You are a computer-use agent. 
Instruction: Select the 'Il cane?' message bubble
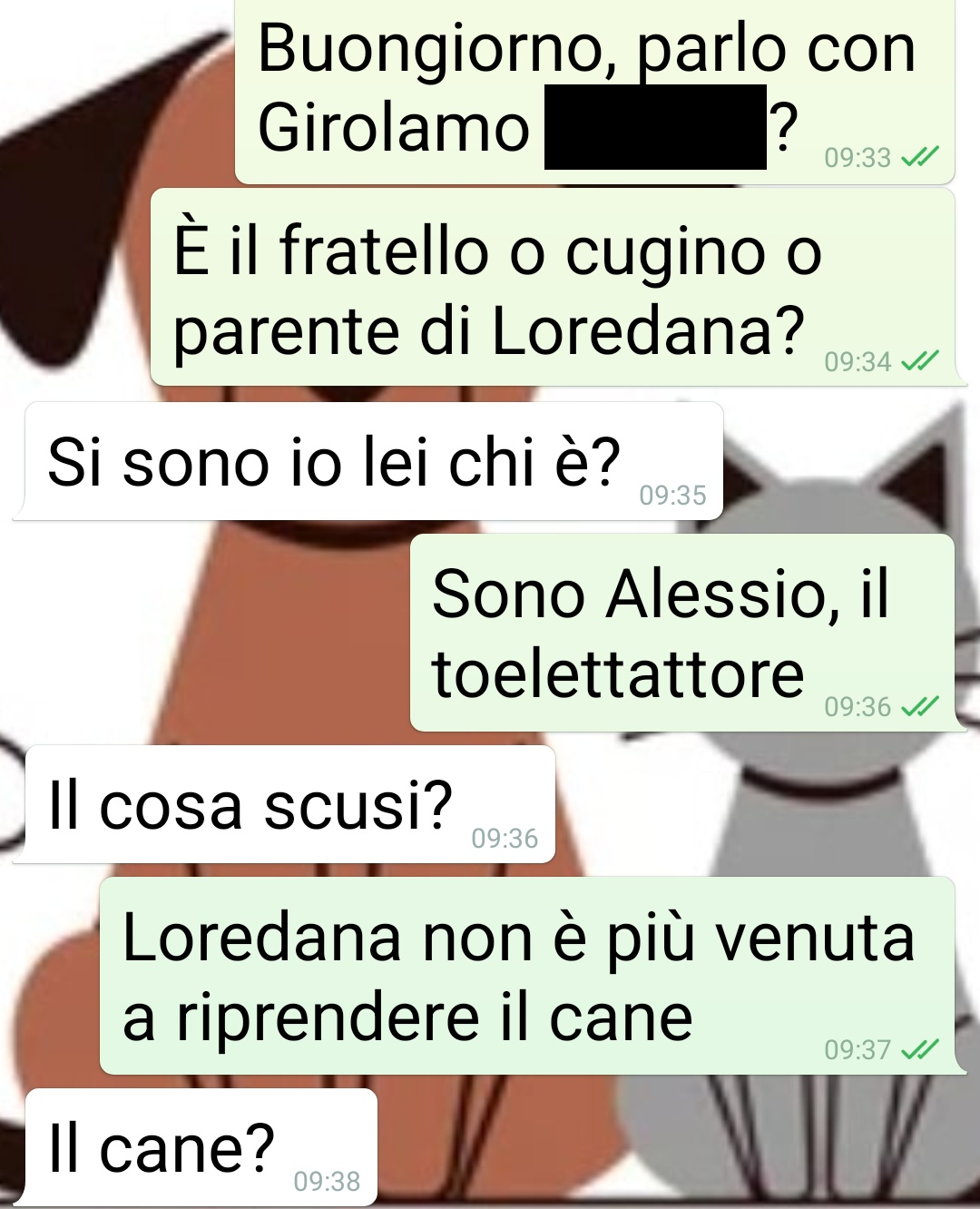pyautogui.click(x=201, y=1147)
